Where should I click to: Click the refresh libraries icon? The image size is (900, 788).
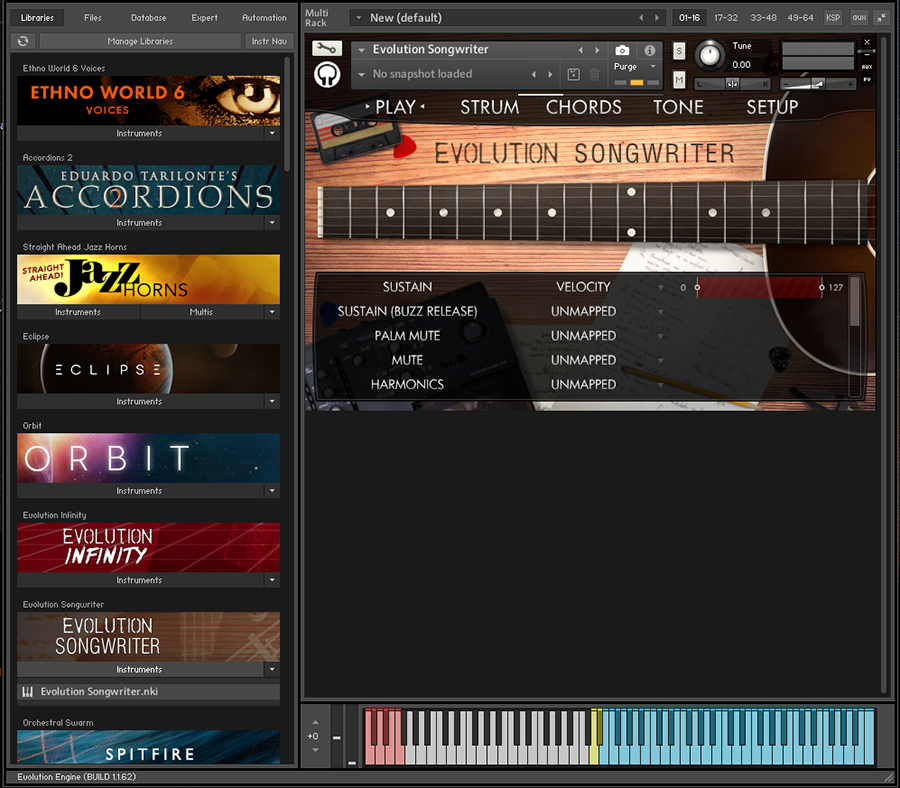(x=23, y=41)
